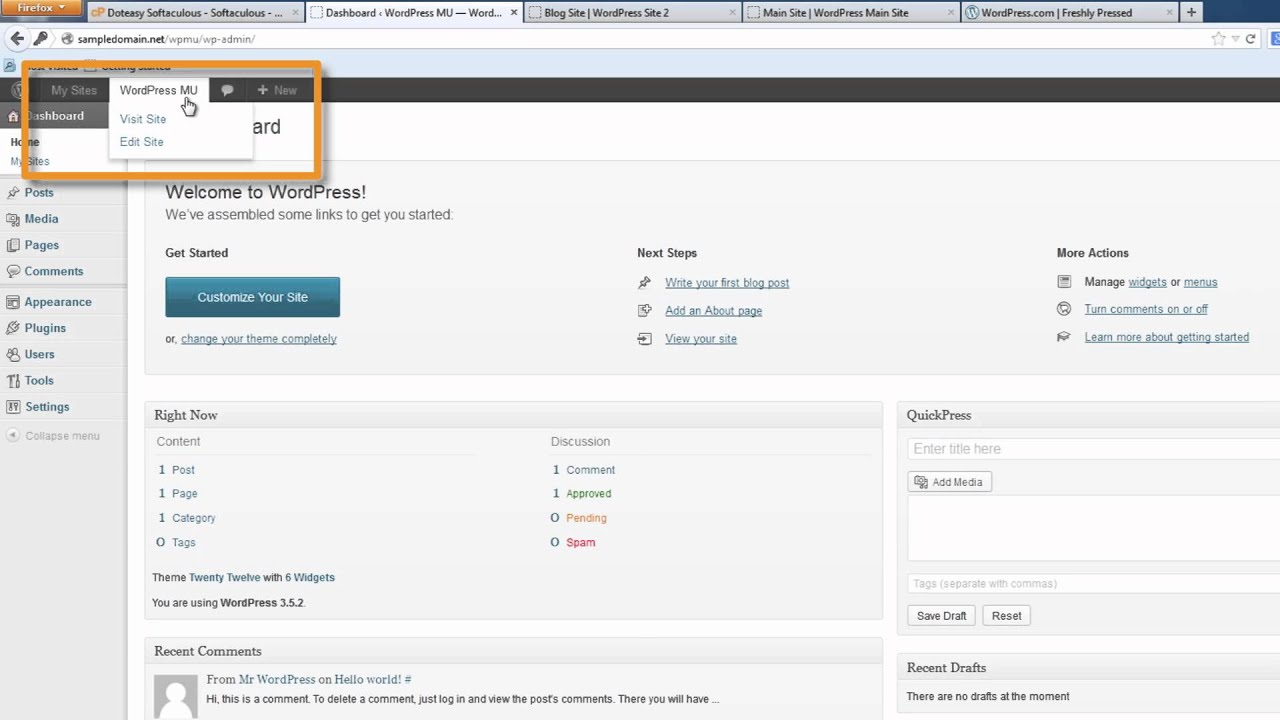Click the graduation cap icon under More Actions
1280x720 pixels.
pos(1064,337)
